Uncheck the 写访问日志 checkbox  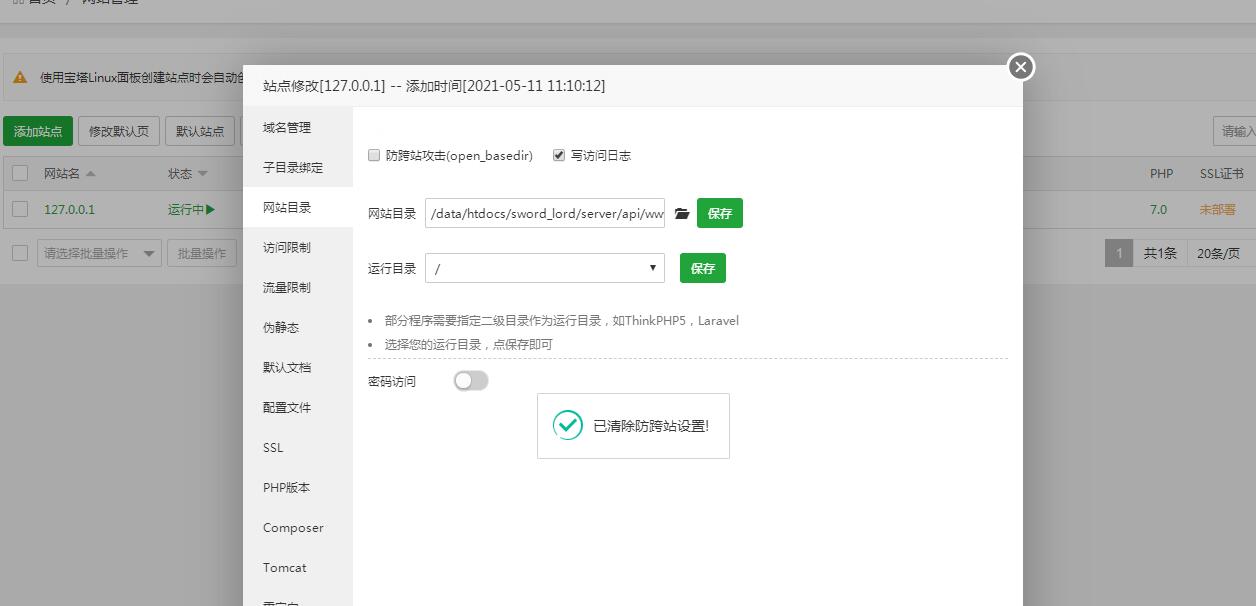pyautogui.click(x=559, y=156)
